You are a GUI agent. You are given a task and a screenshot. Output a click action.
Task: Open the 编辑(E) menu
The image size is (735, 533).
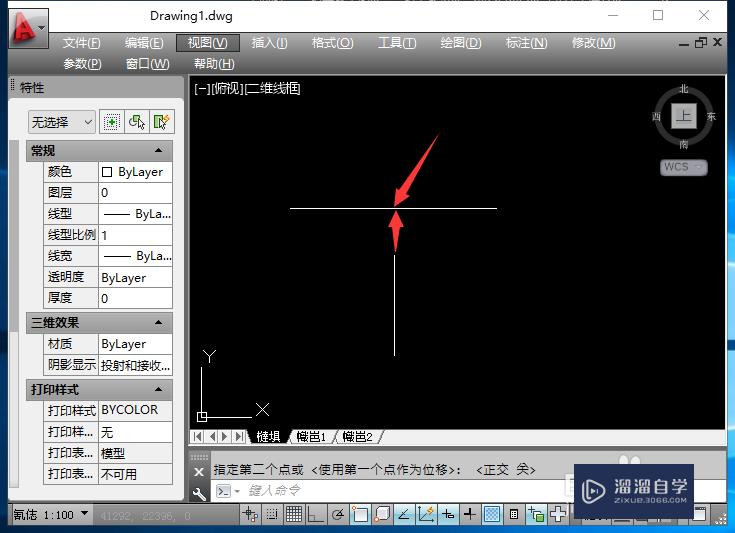pos(144,43)
